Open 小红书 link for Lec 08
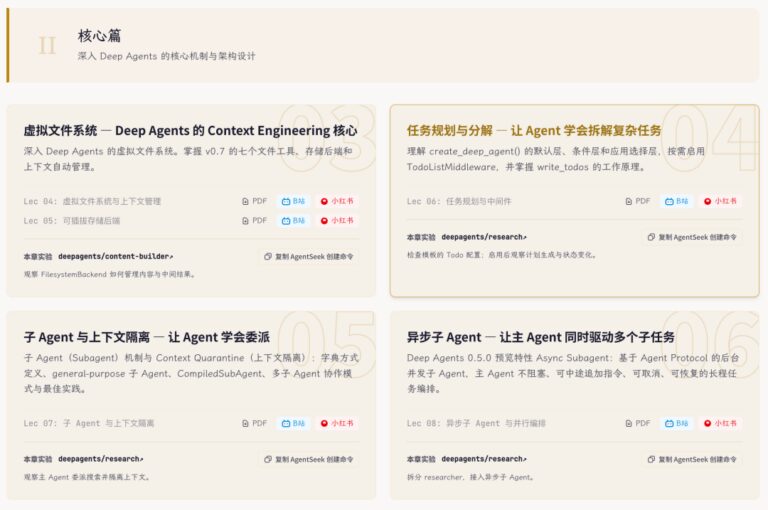Viewport: 768px width, 510px height. [720, 423]
